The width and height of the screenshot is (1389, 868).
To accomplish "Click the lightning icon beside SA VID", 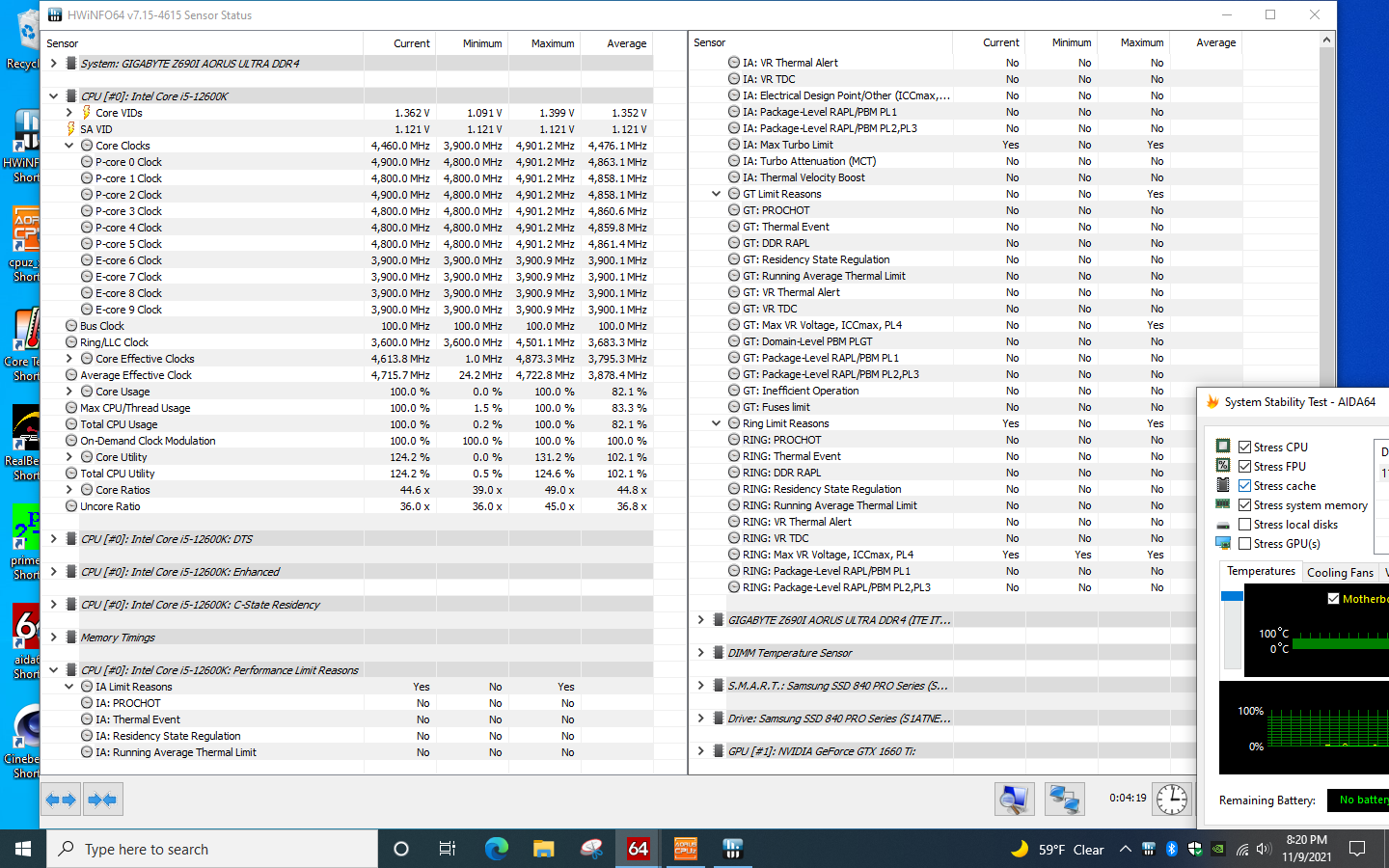I will [70, 129].
